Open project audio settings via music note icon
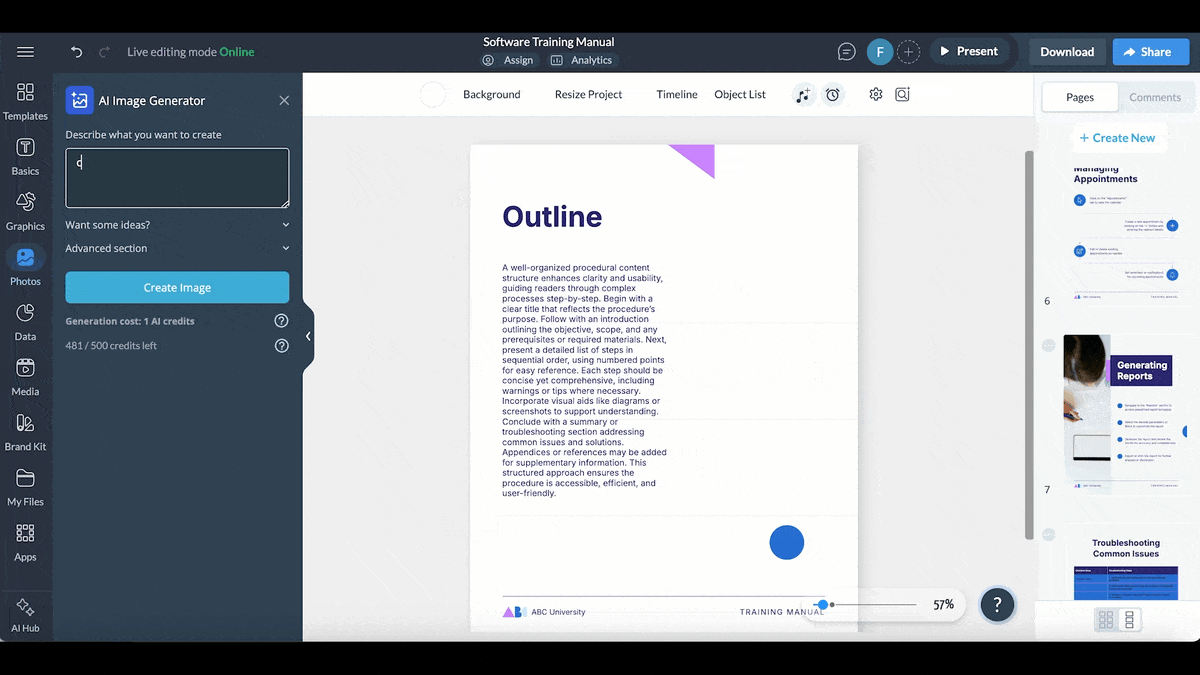The image size is (1200, 675). pyautogui.click(x=803, y=94)
